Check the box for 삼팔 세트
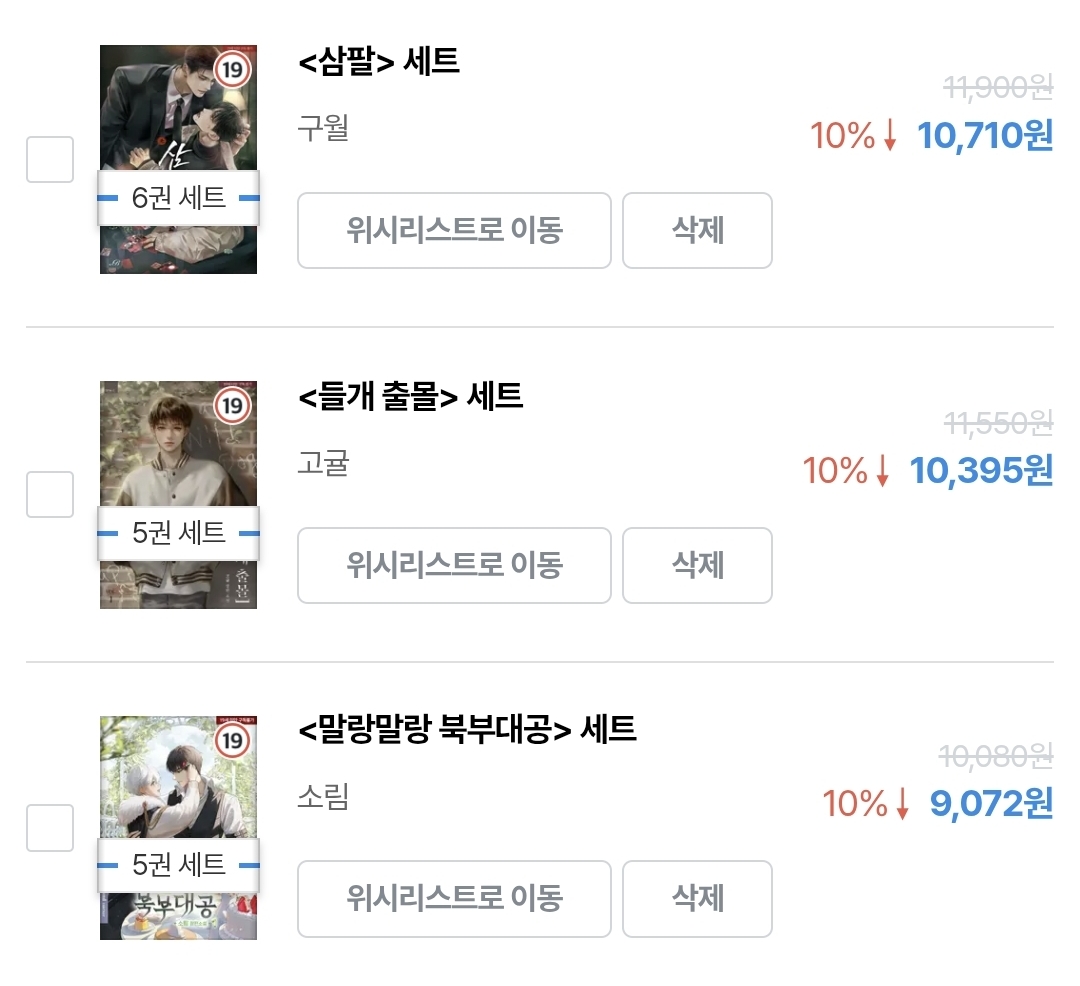Viewport: 1080px width, 986px height. [50, 159]
